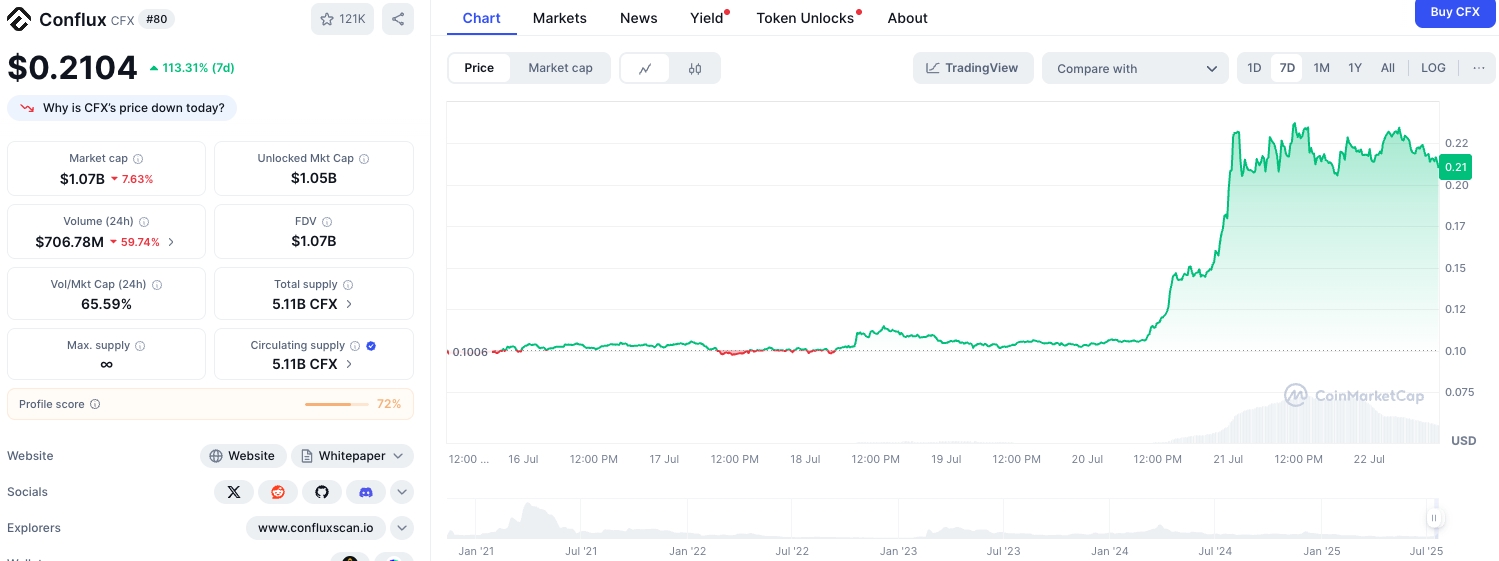Open the chart more options ellipsis
The image size is (1499, 561).
[1478, 68]
